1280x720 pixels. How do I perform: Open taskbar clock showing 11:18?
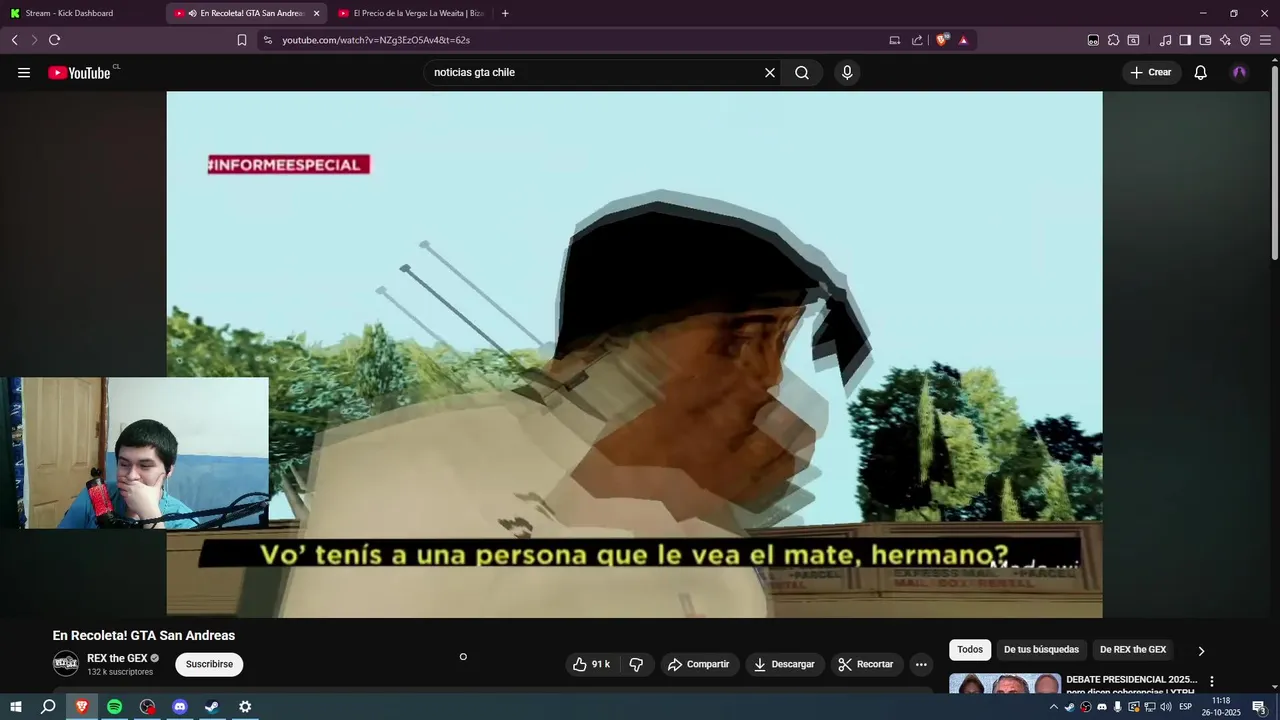[x=1221, y=707]
